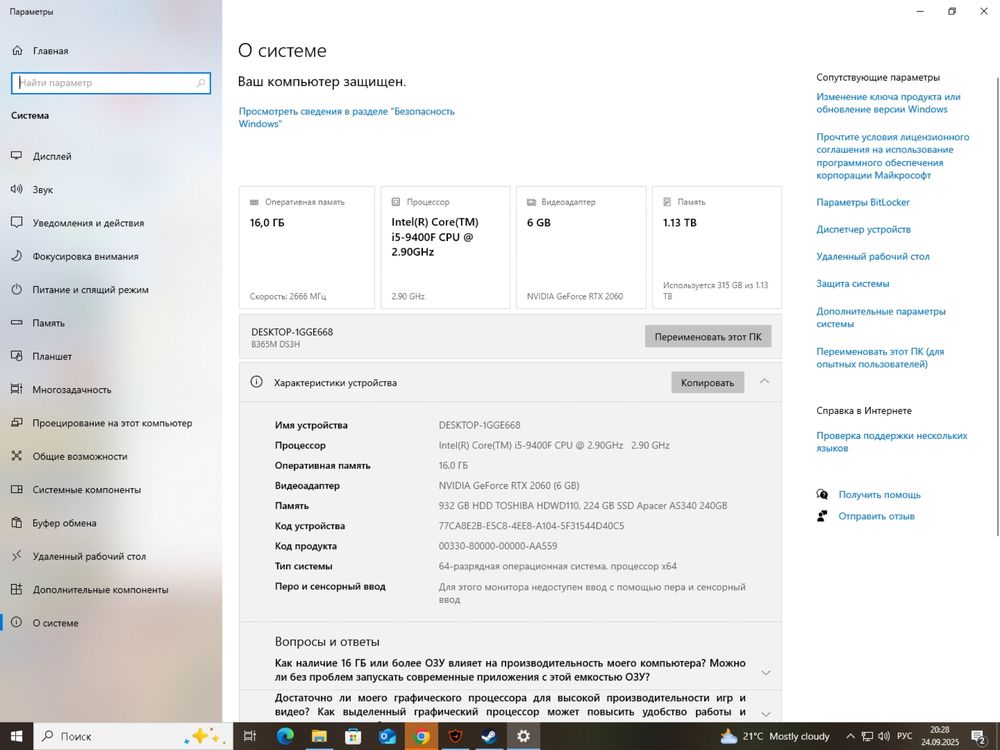1000x750 pixels.
Task: Open Microsoft Store from taskbar
Action: point(353,737)
